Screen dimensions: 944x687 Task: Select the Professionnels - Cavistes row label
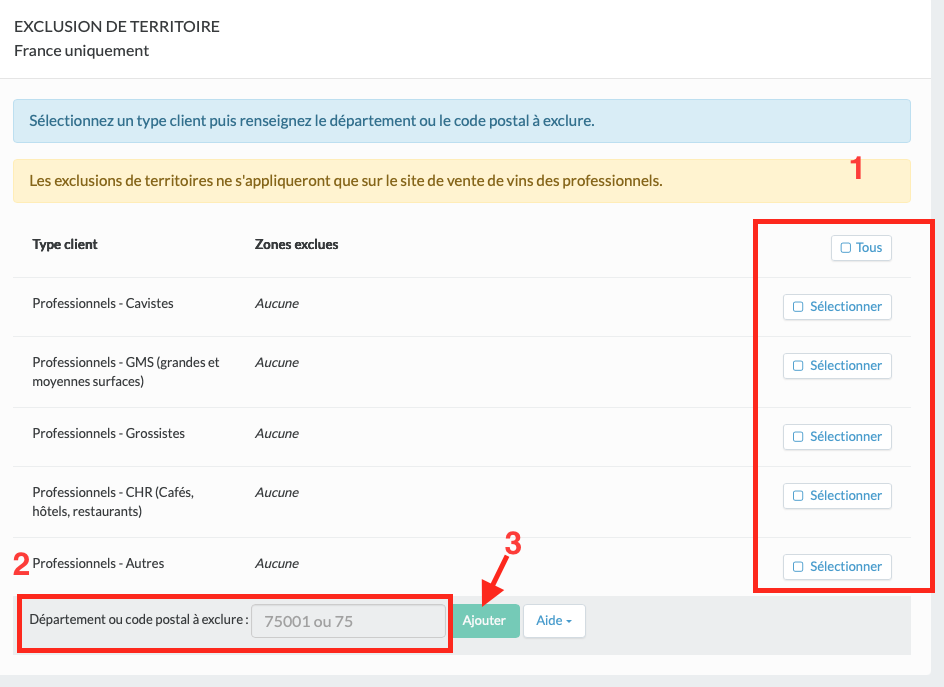(x=103, y=303)
